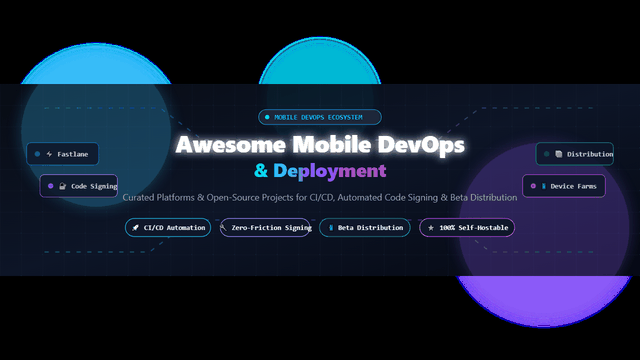Click the key icon beside Zero-Friction Signing
The width and height of the screenshot is (640, 360).
tap(223, 227)
